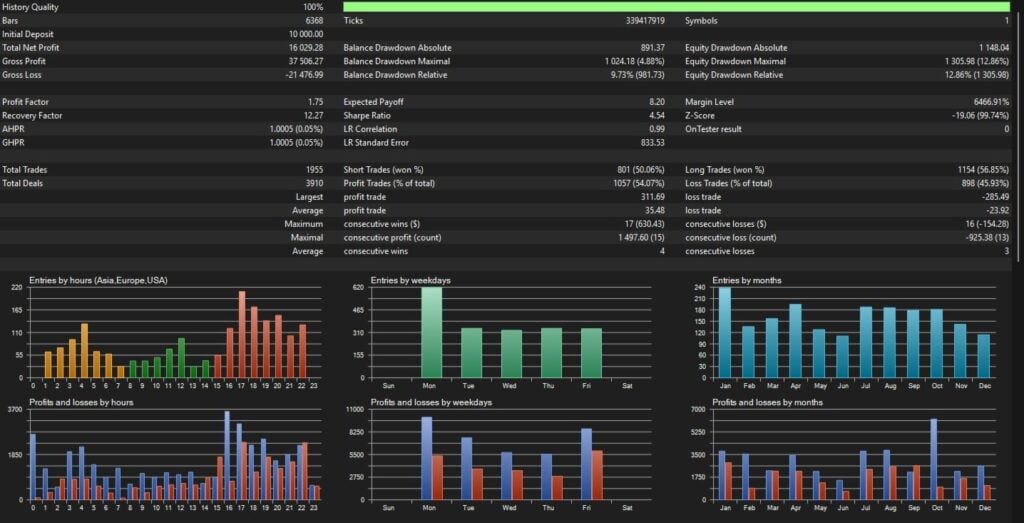
Task: Select the largest profit trade value "311.69"
Action: point(653,197)
